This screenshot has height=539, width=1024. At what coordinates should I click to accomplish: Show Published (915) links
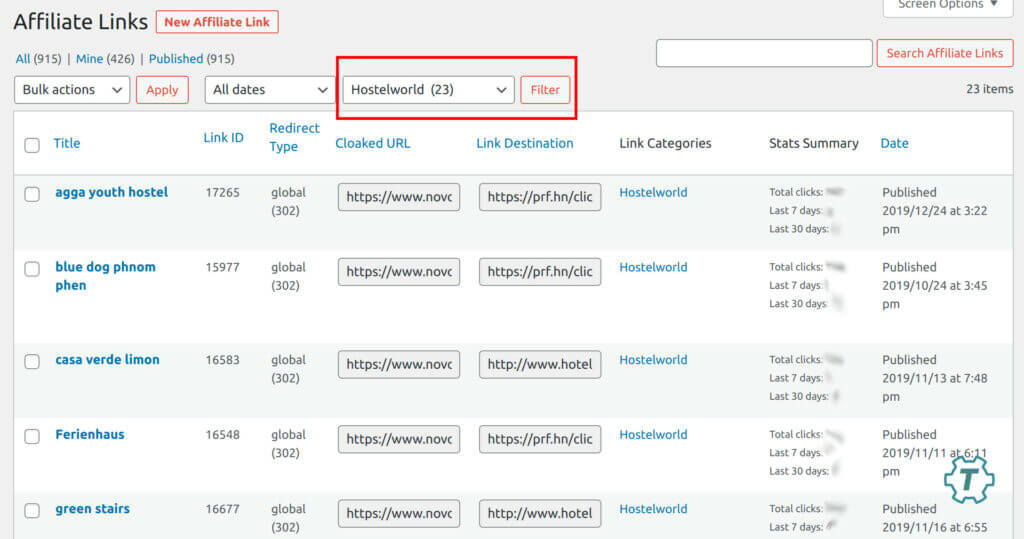point(191,59)
